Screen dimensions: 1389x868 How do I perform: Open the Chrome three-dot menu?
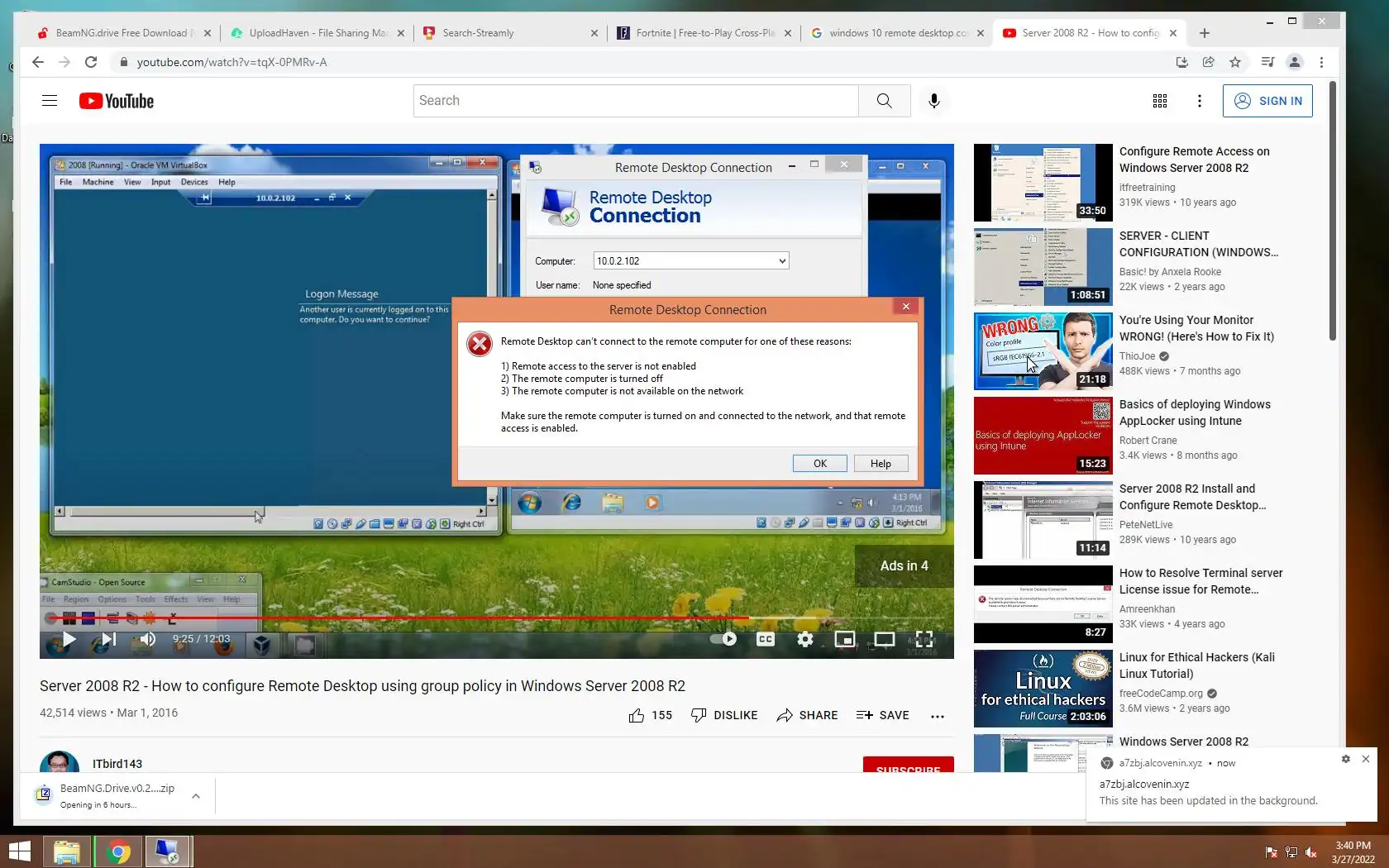coord(1321,62)
